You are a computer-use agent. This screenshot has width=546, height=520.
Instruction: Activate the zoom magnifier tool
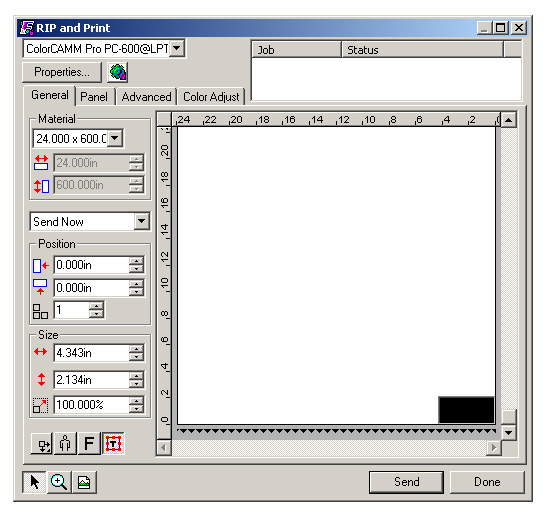coord(59,482)
